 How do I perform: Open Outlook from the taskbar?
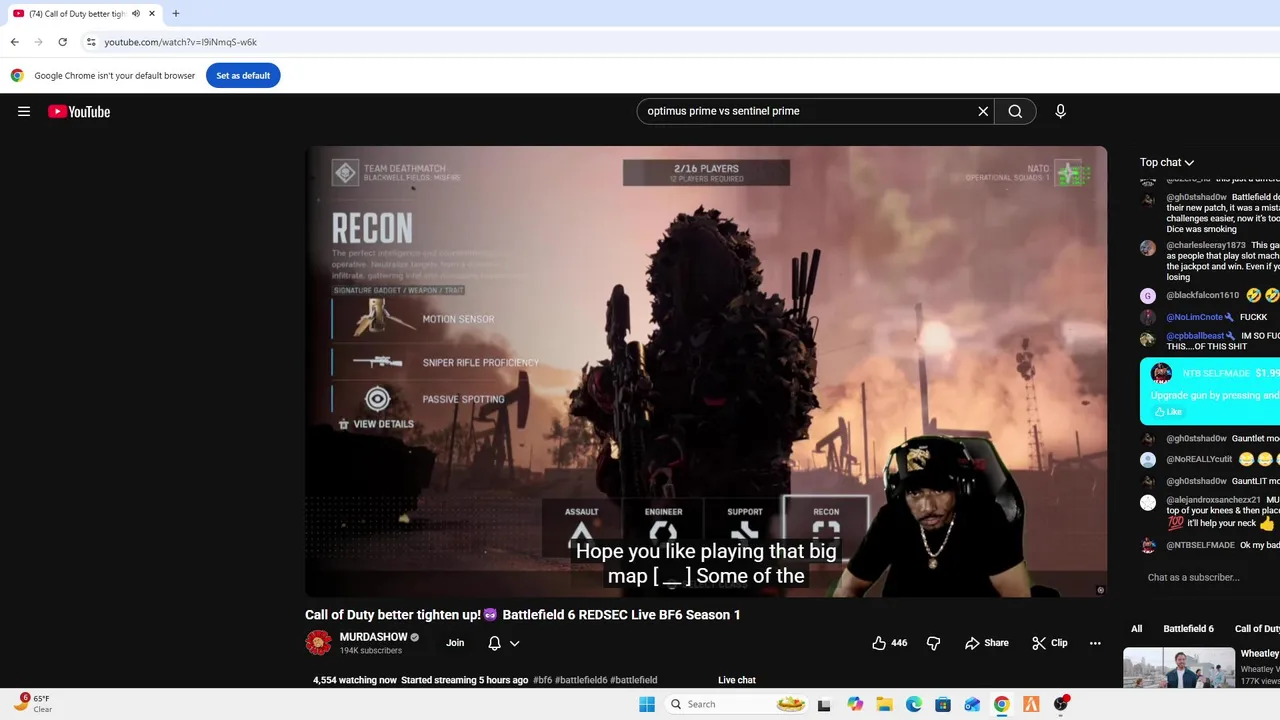972,704
